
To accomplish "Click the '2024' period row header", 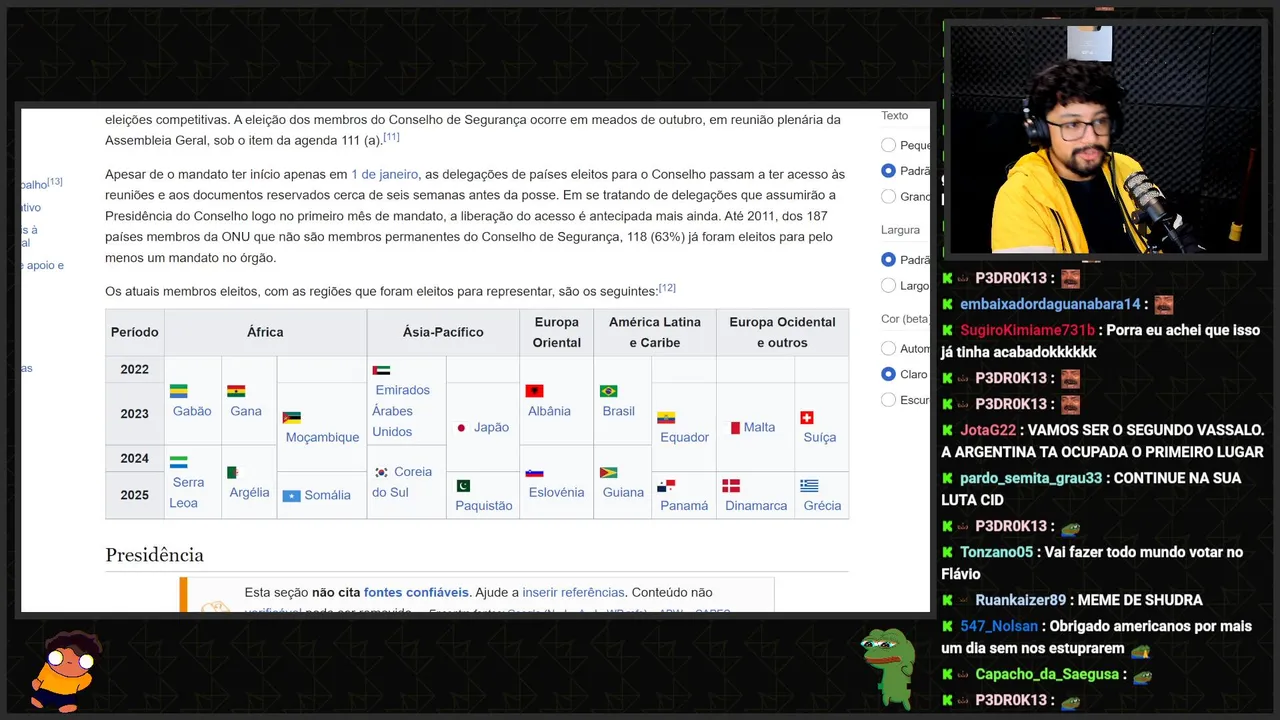I will pyautogui.click(x=135, y=458).
